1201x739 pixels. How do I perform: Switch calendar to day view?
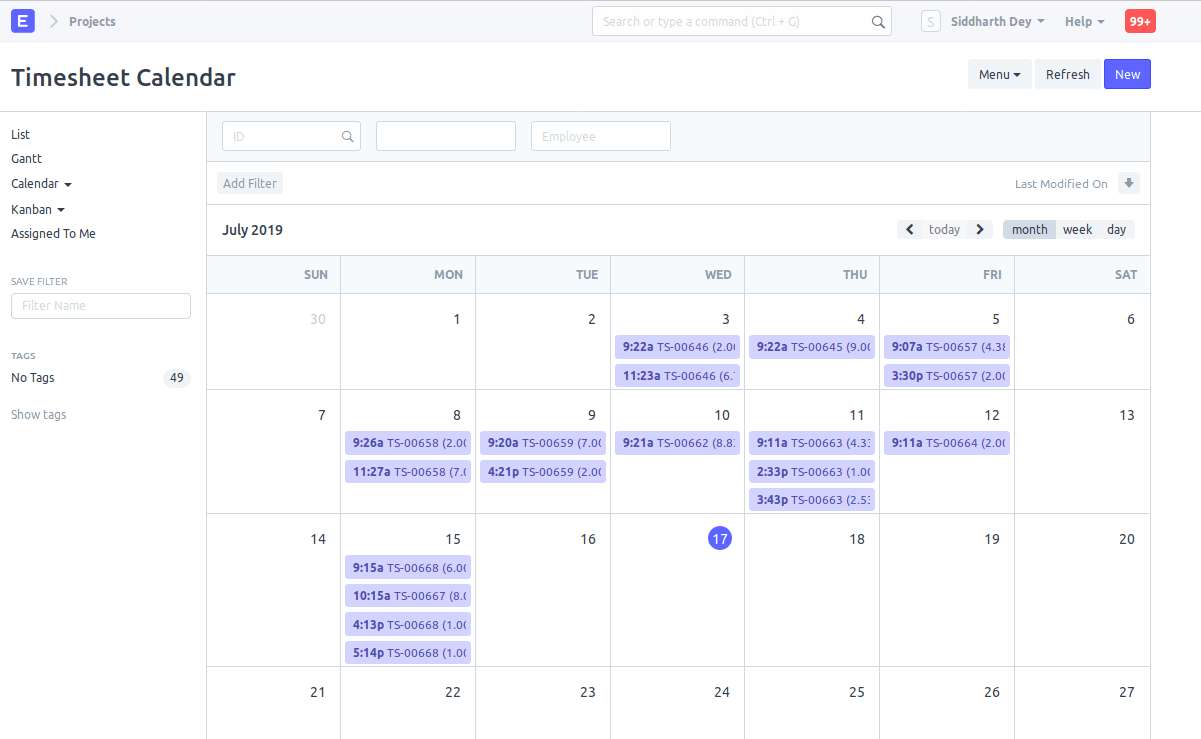click(1116, 230)
